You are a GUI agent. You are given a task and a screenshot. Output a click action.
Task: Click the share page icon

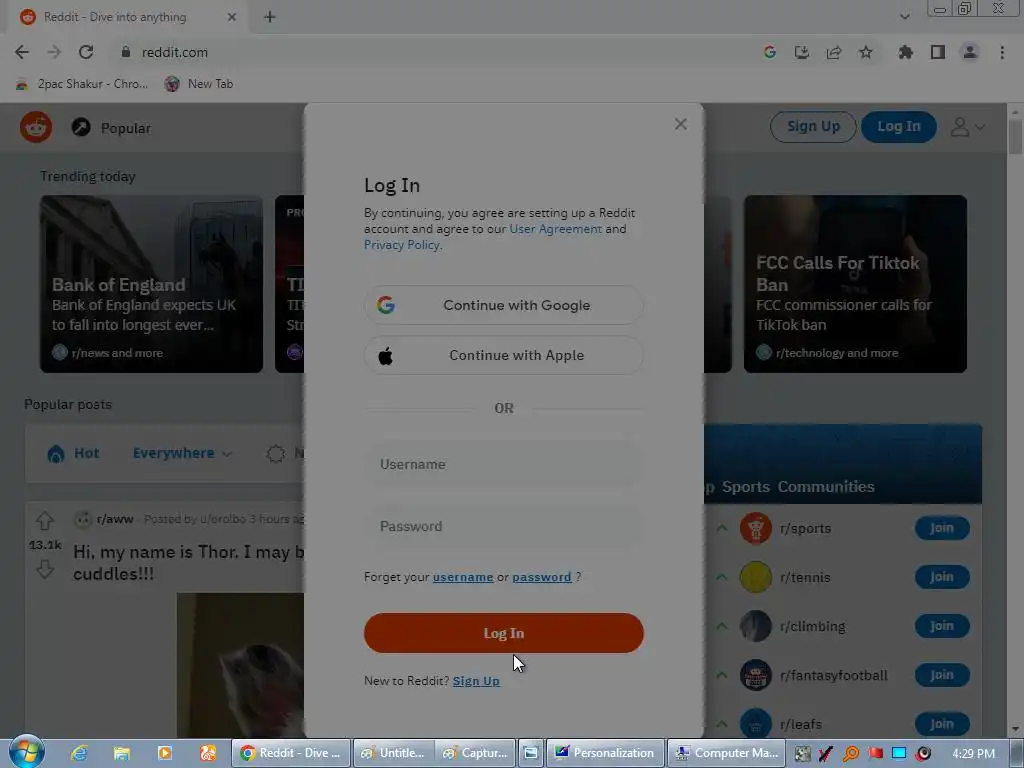click(834, 52)
